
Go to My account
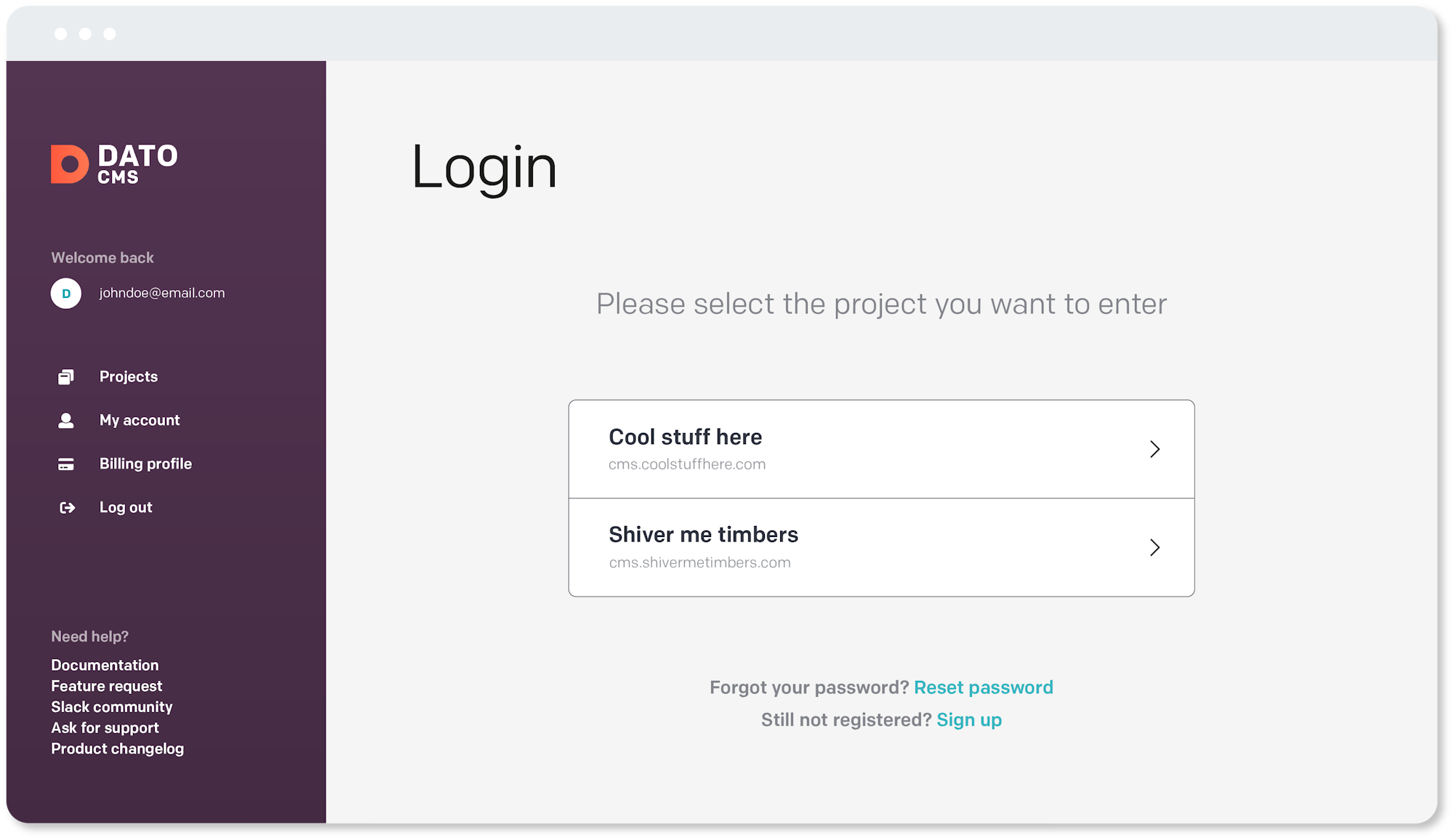(140, 420)
